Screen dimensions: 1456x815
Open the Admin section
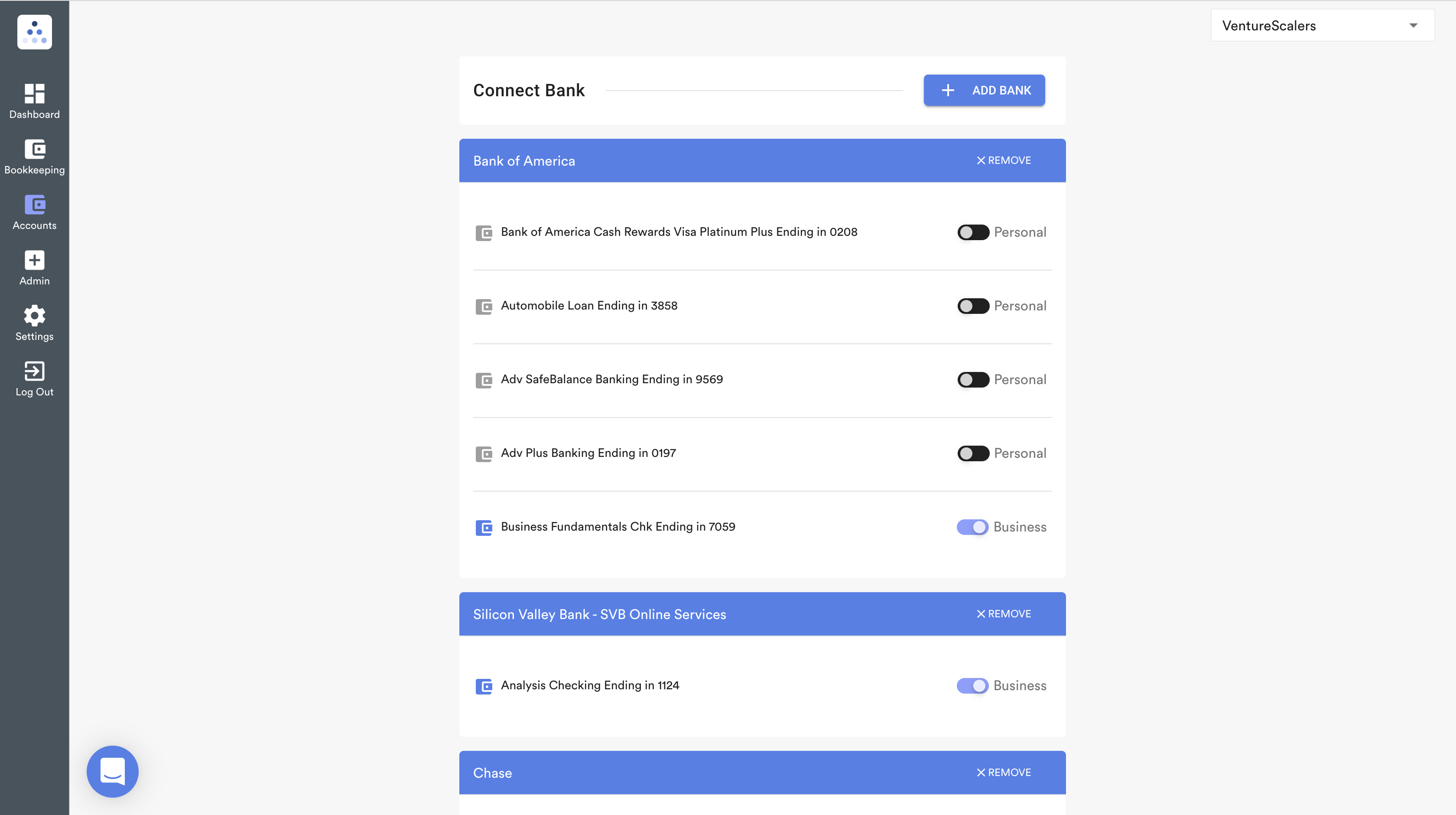coord(35,267)
